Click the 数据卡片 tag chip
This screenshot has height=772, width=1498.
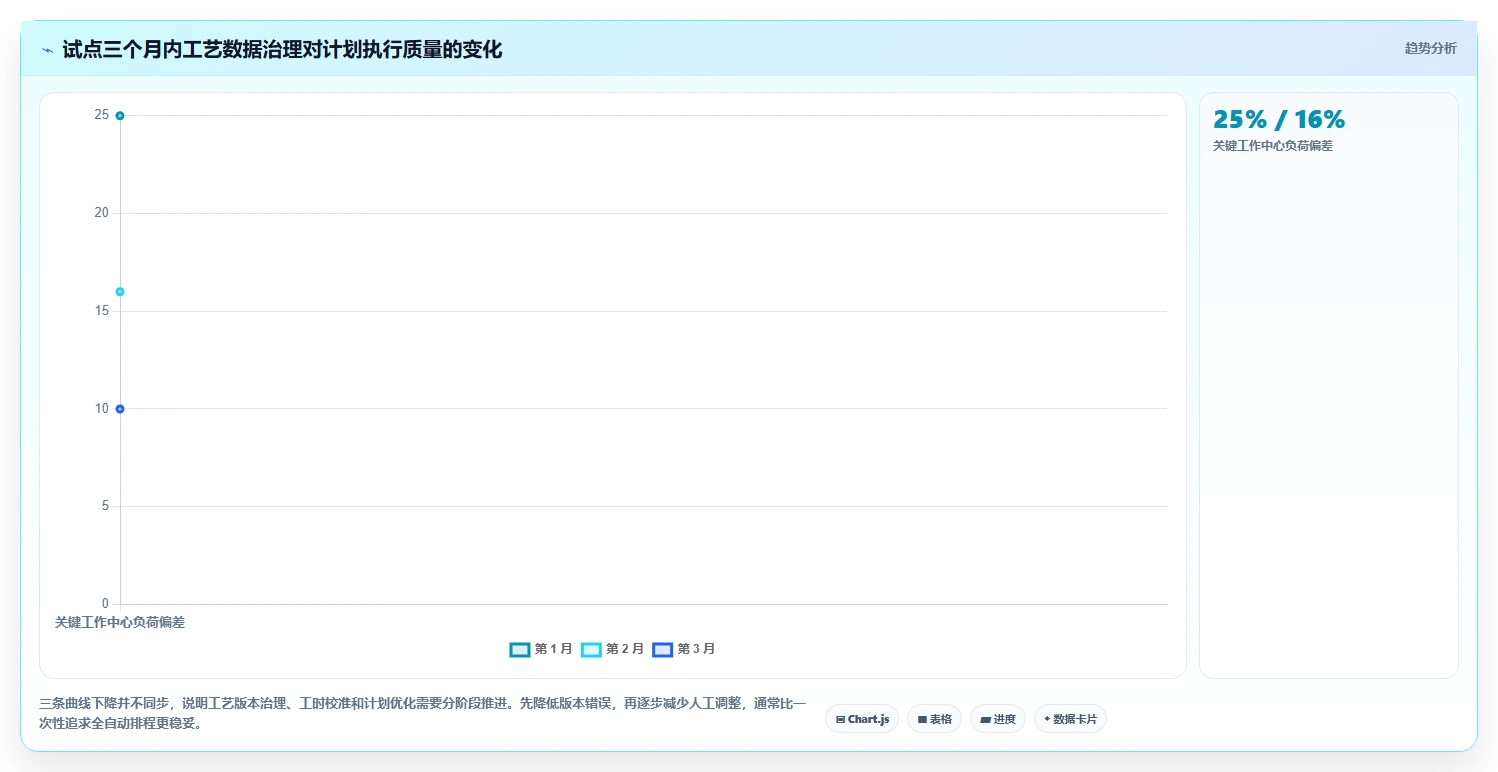coord(1070,719)
